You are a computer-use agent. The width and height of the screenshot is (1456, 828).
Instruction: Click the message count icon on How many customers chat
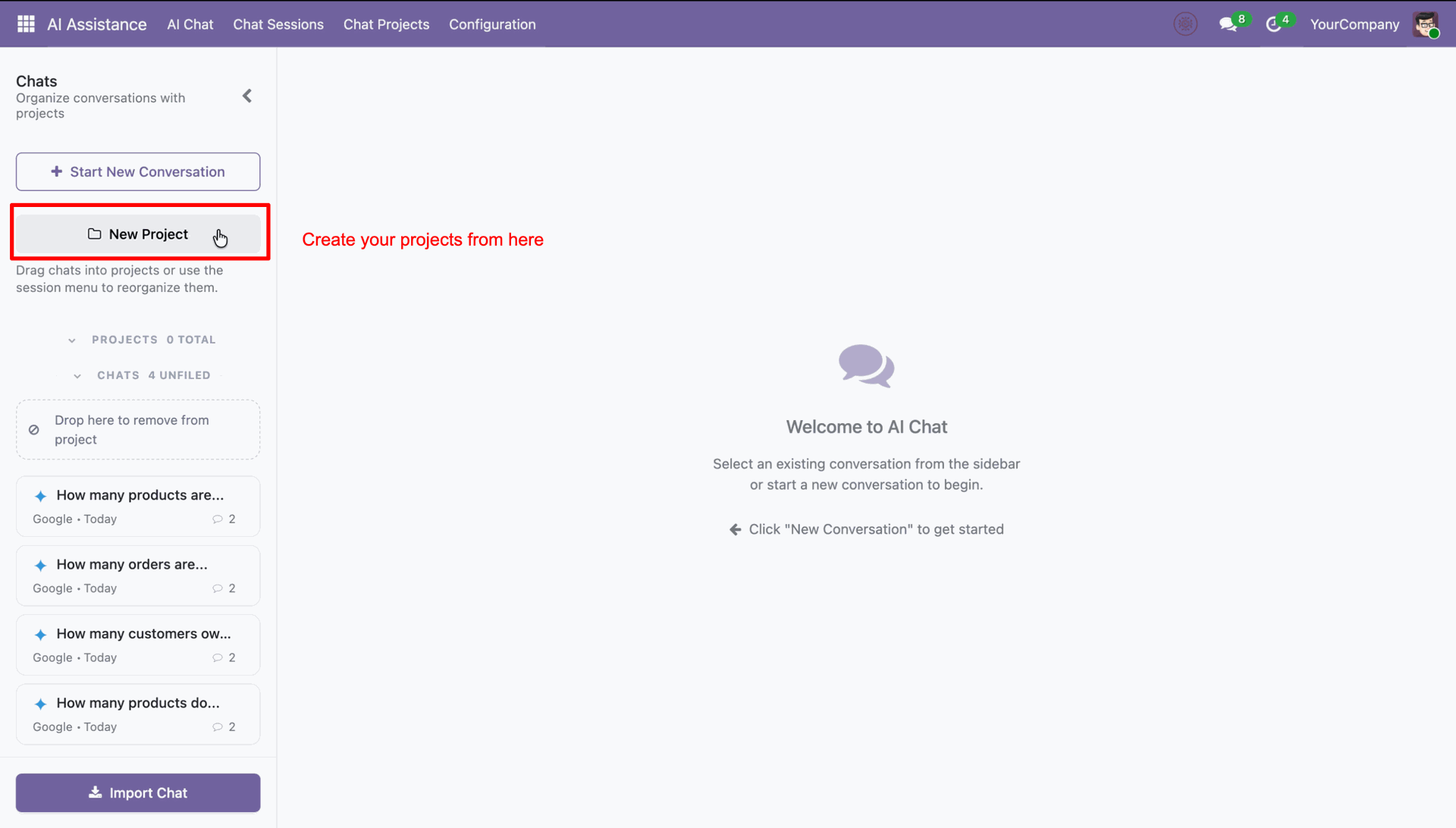point(218,658)
